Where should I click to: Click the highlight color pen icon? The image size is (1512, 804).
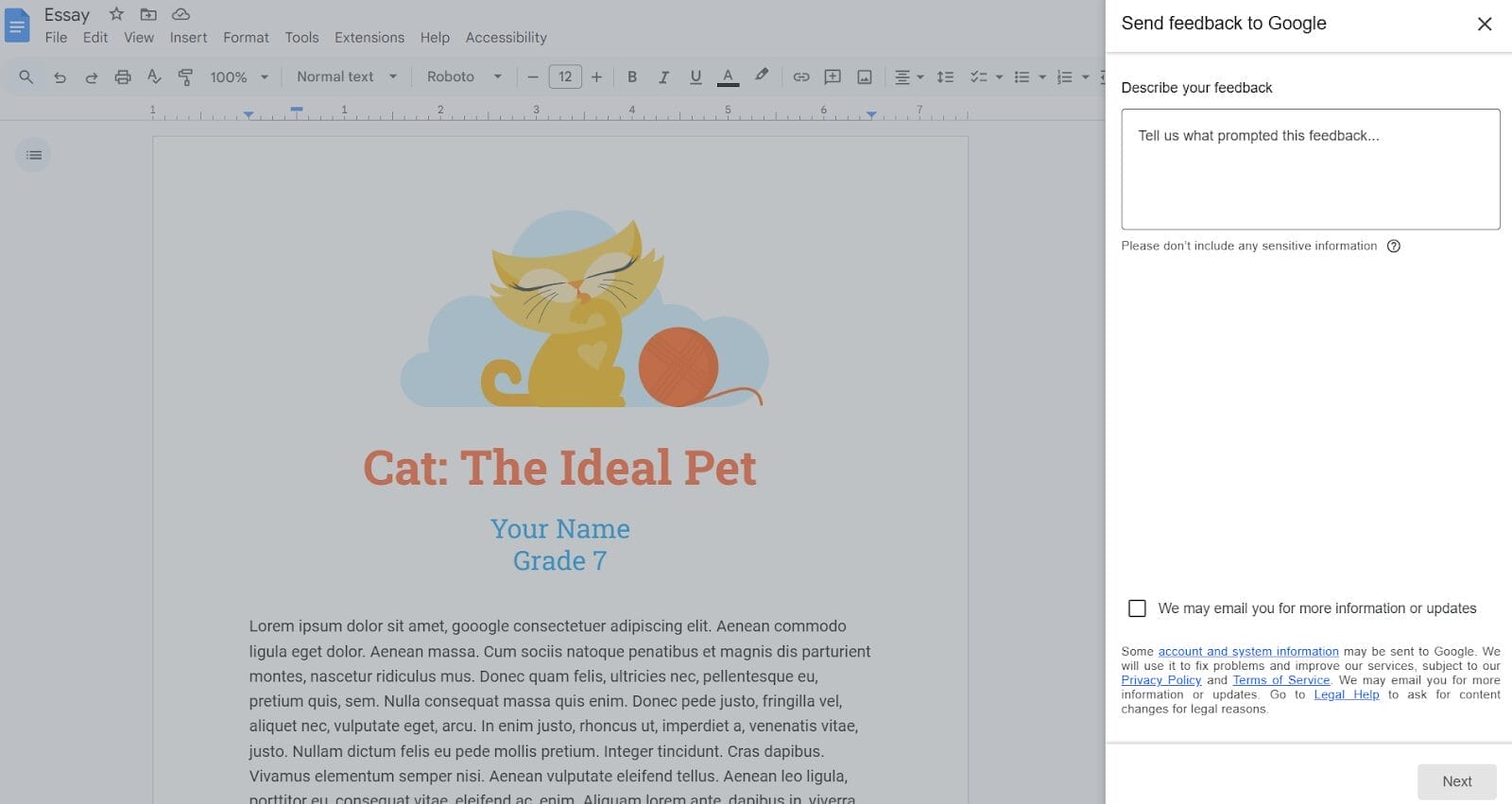(x=761, y=76)
